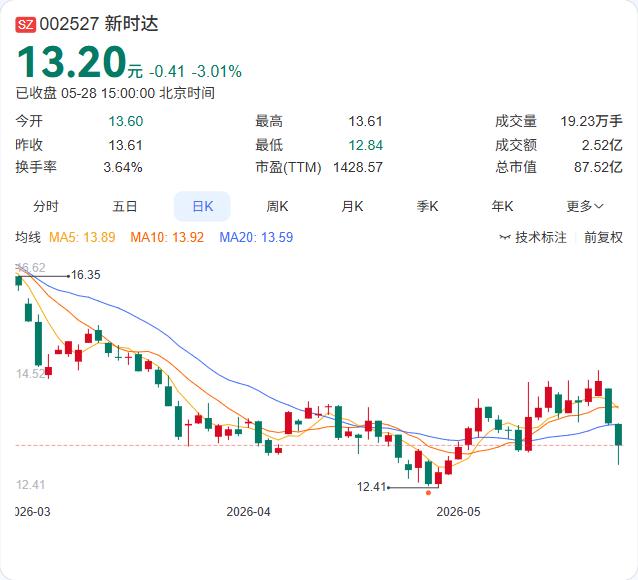The image size is (638, 580).
Task: Click the 总市值 value 87.52亿
Action: click(x=599, y=167)
